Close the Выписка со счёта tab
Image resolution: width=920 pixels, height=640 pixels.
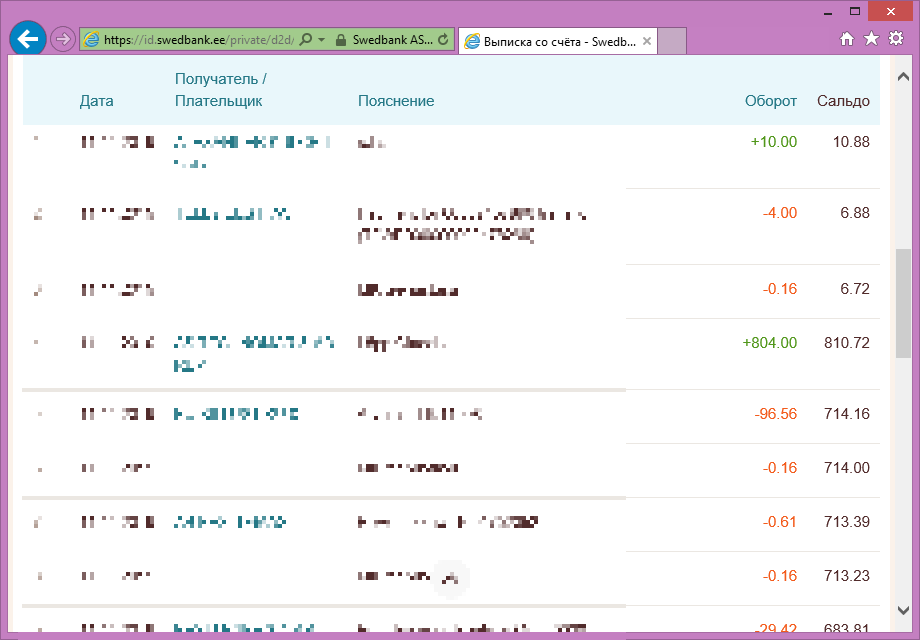point(646,41)
